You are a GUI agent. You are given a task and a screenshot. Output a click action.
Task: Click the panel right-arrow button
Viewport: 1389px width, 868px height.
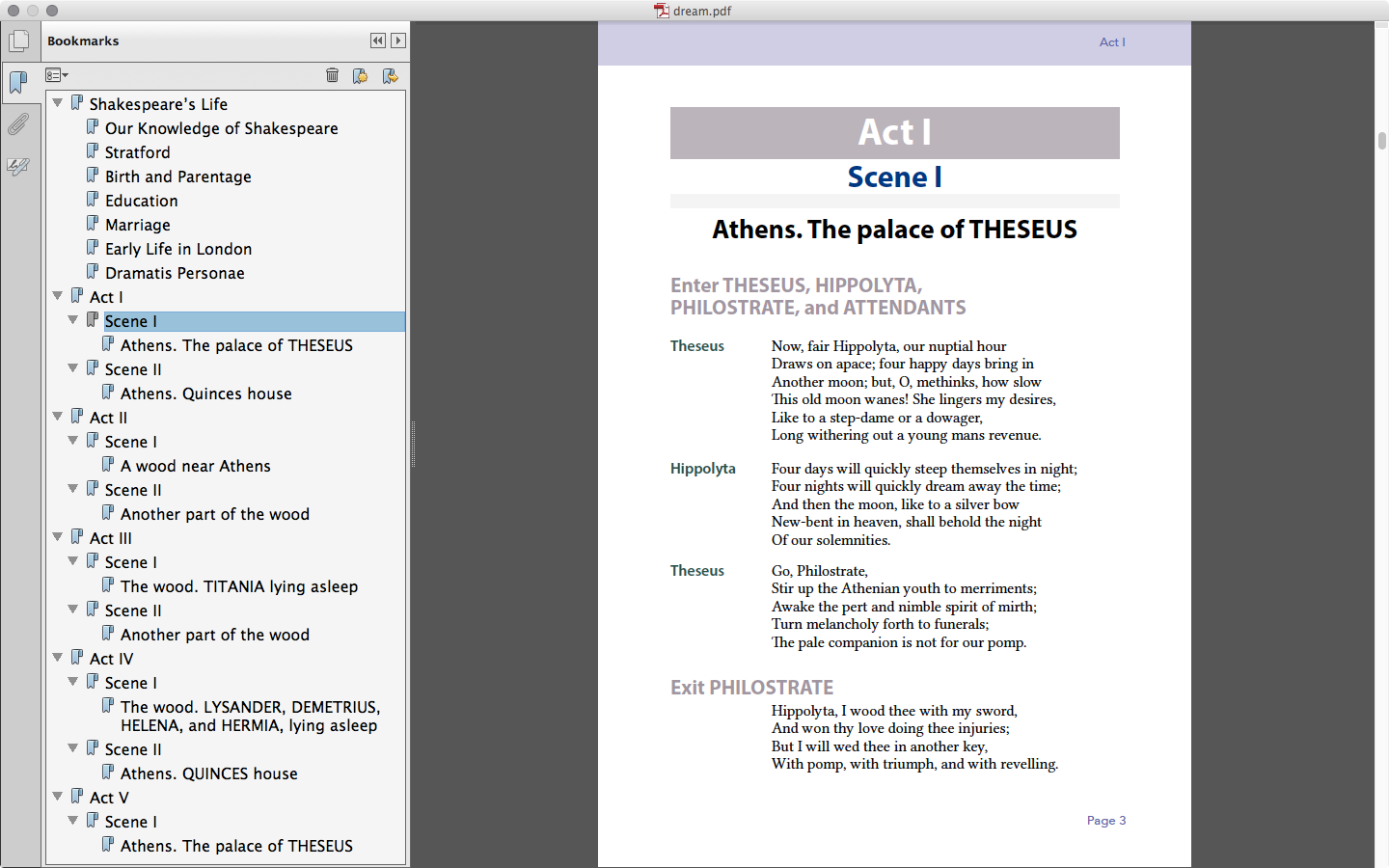(x=398, y=41)
